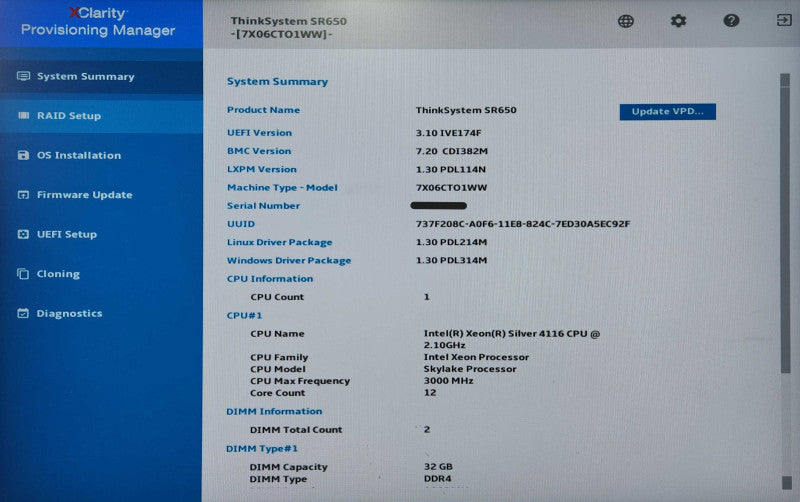Click the Product Name label
800x502 pixels.
[263, 110]
